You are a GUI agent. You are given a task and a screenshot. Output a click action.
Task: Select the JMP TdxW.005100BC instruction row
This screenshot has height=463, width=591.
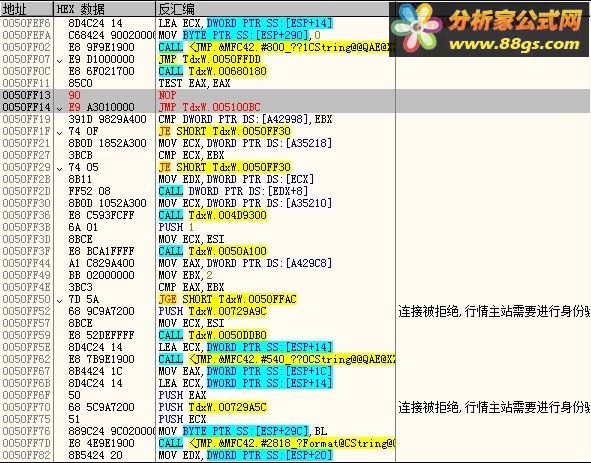tap(296, 107)
